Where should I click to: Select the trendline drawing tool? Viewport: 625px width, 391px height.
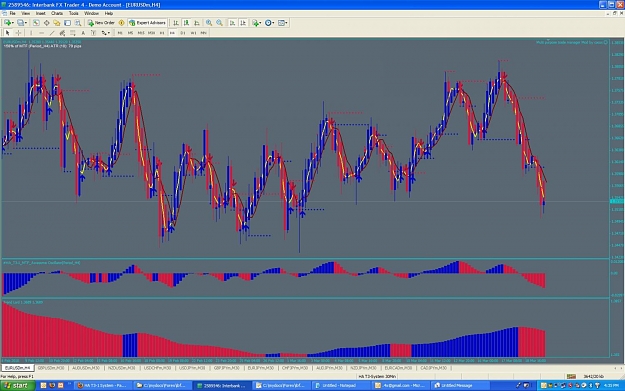52,33
